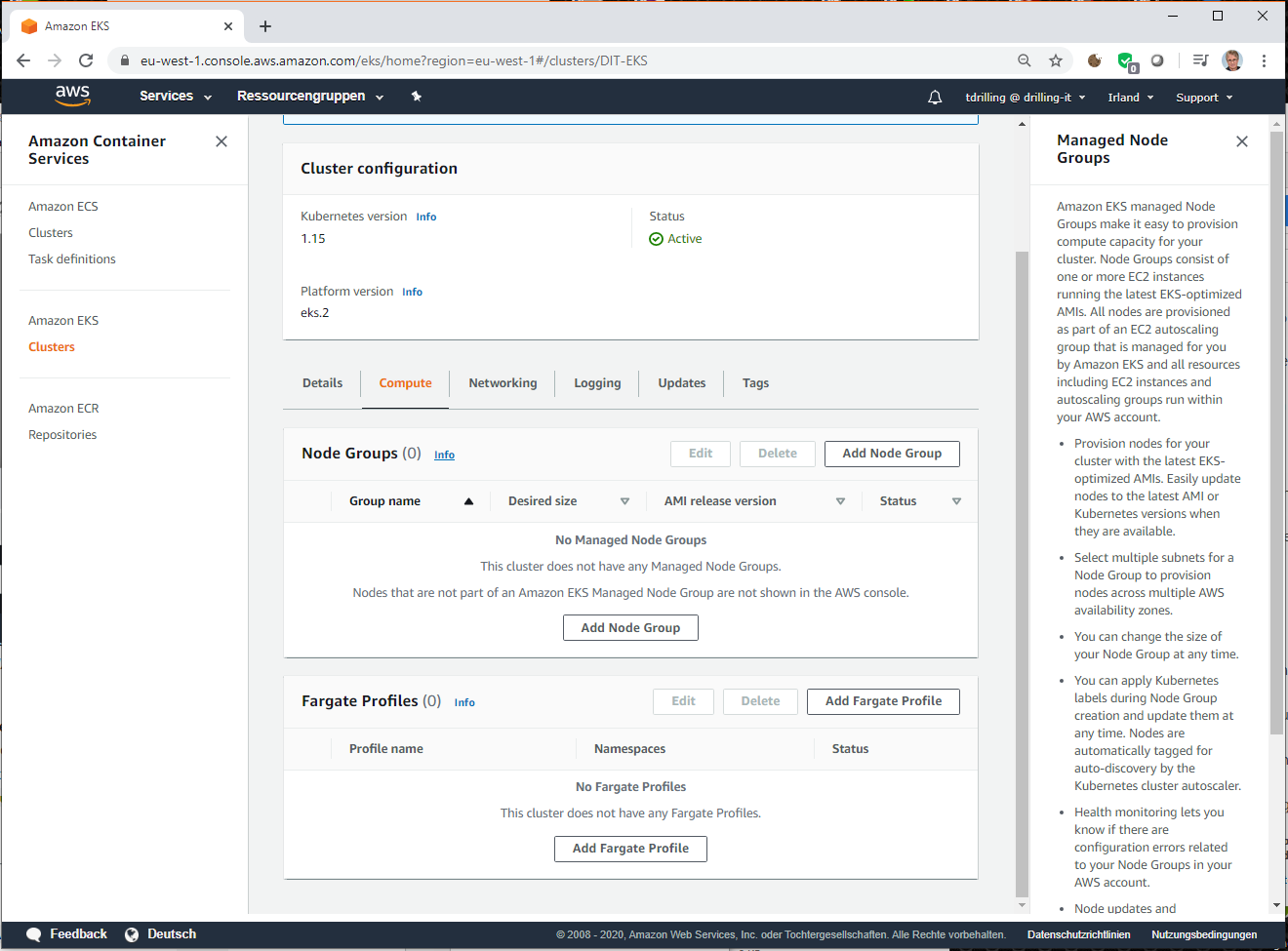This screenshot has width=1288, height=951.
Task: Click the Active status indicator
Action: [x=675, y=239]
